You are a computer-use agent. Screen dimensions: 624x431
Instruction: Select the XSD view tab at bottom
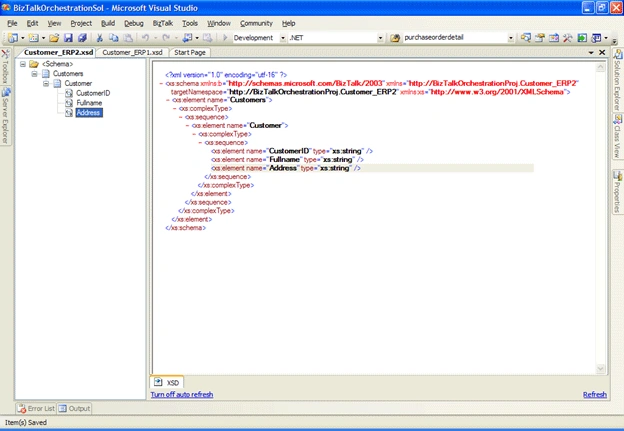pyautogui.click(x=167, y=382)
